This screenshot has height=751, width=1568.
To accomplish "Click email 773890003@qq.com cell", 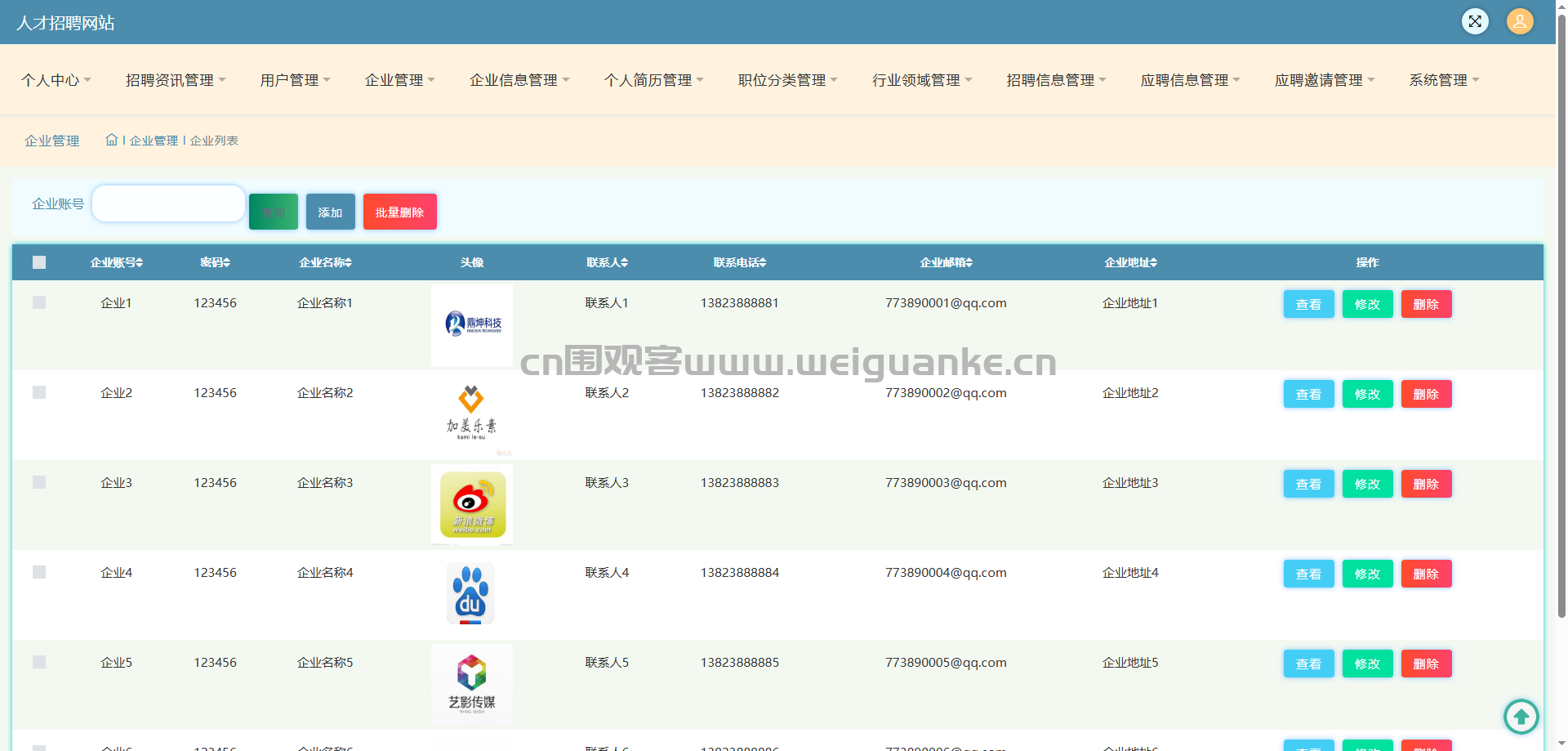I will click(x=946, y=482).
